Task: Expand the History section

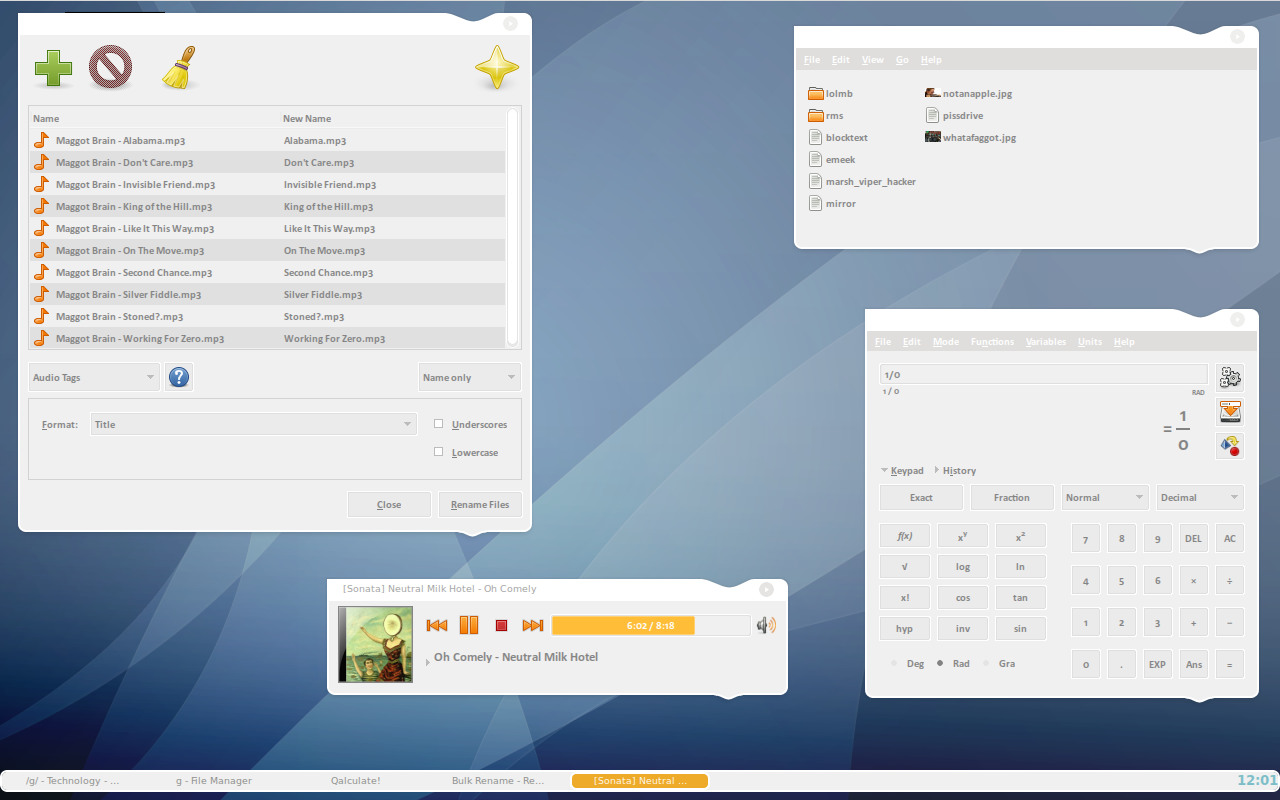Action: coord(955,470)
